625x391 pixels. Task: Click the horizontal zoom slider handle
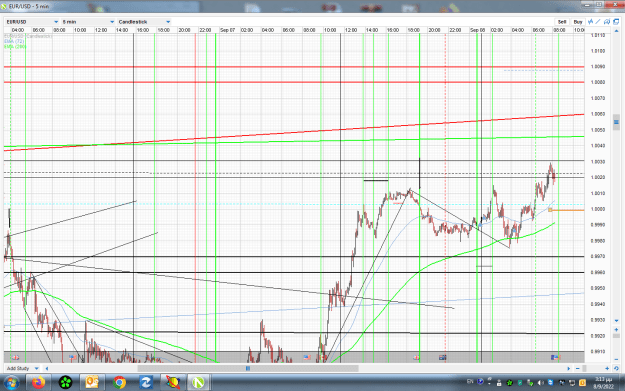[x=584, y=368]
